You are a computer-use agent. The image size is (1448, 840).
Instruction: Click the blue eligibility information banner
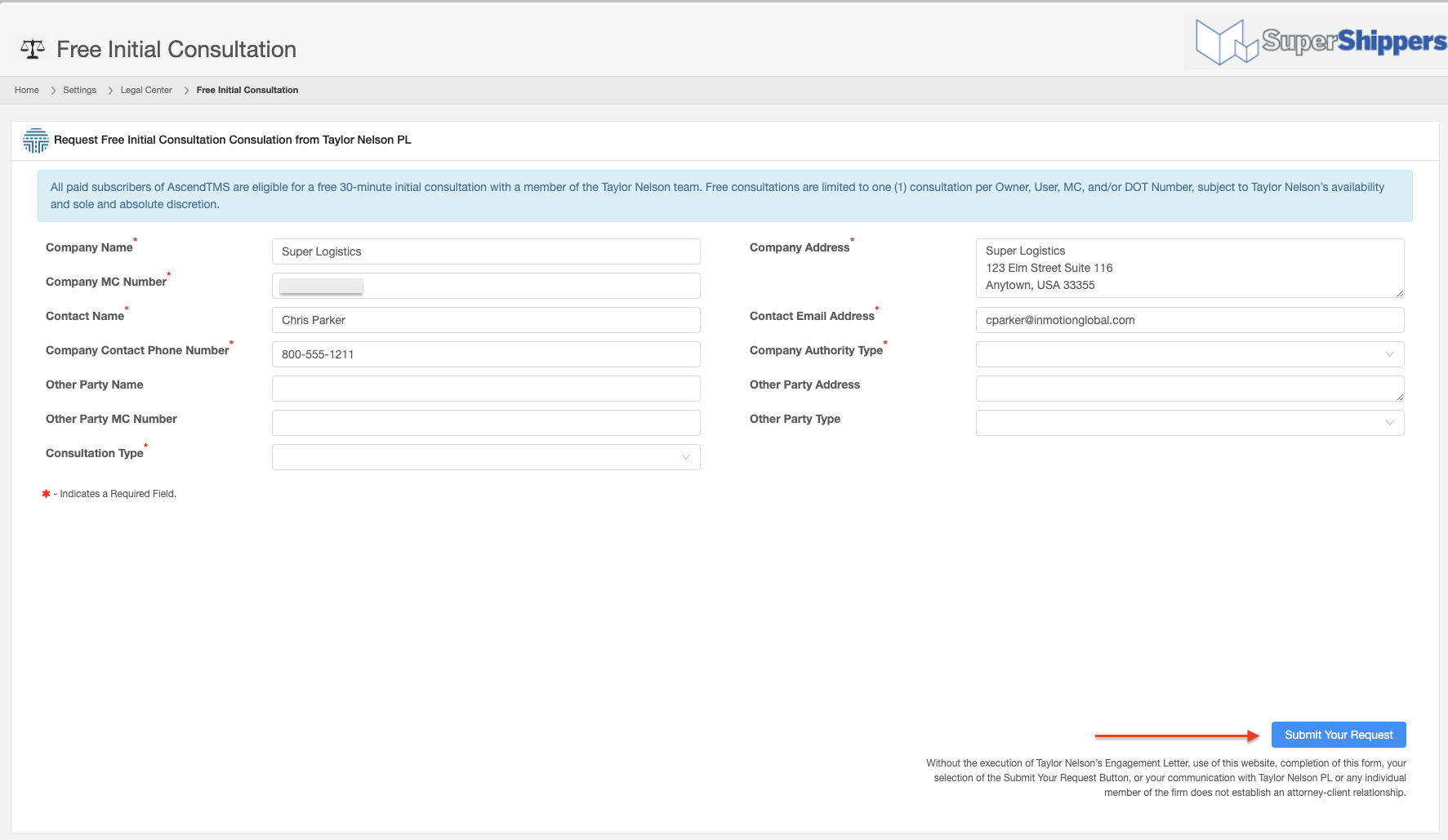(x=724, y=196)
